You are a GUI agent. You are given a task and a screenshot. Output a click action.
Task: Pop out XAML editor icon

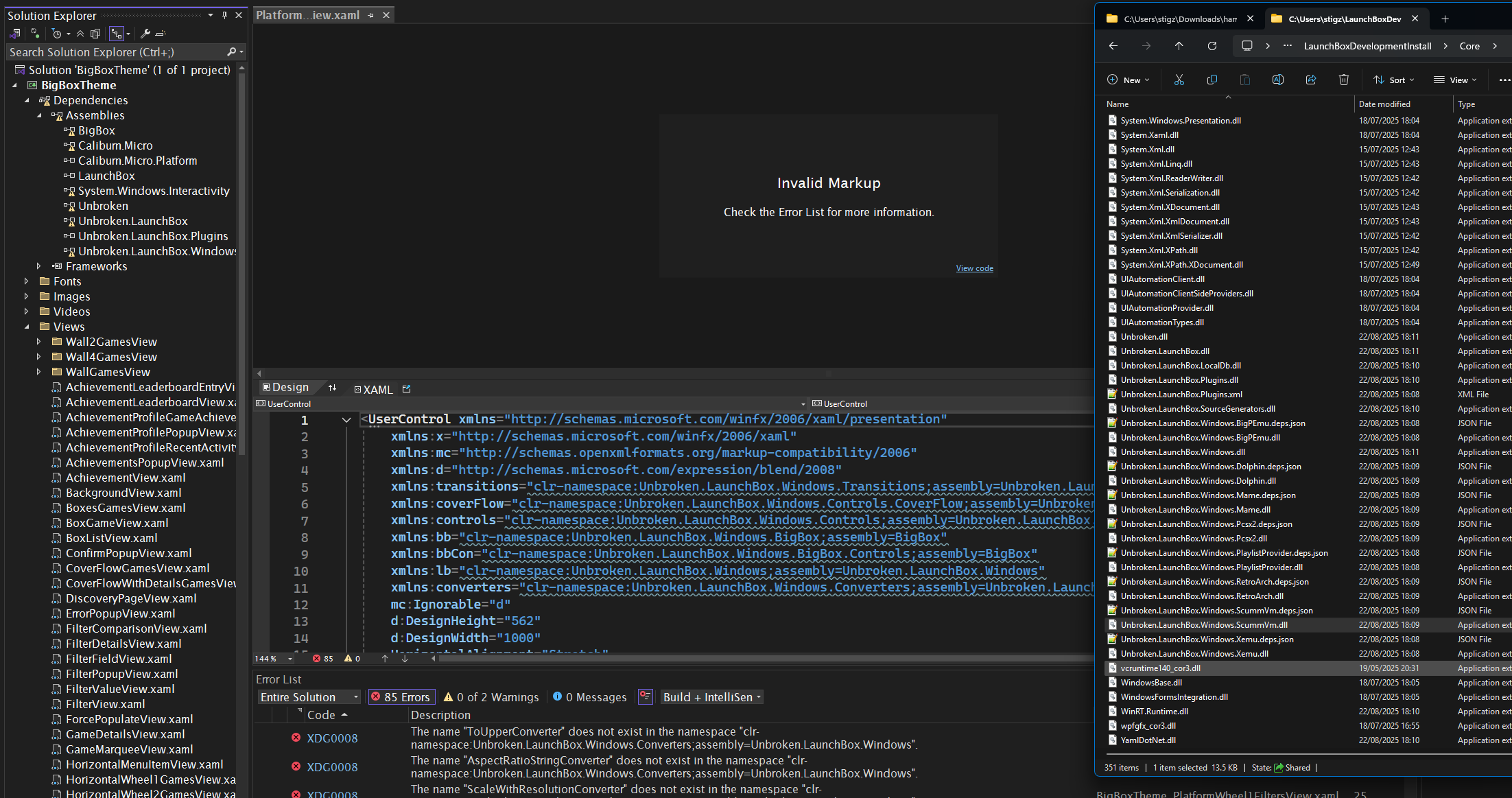tap(407, 389)
